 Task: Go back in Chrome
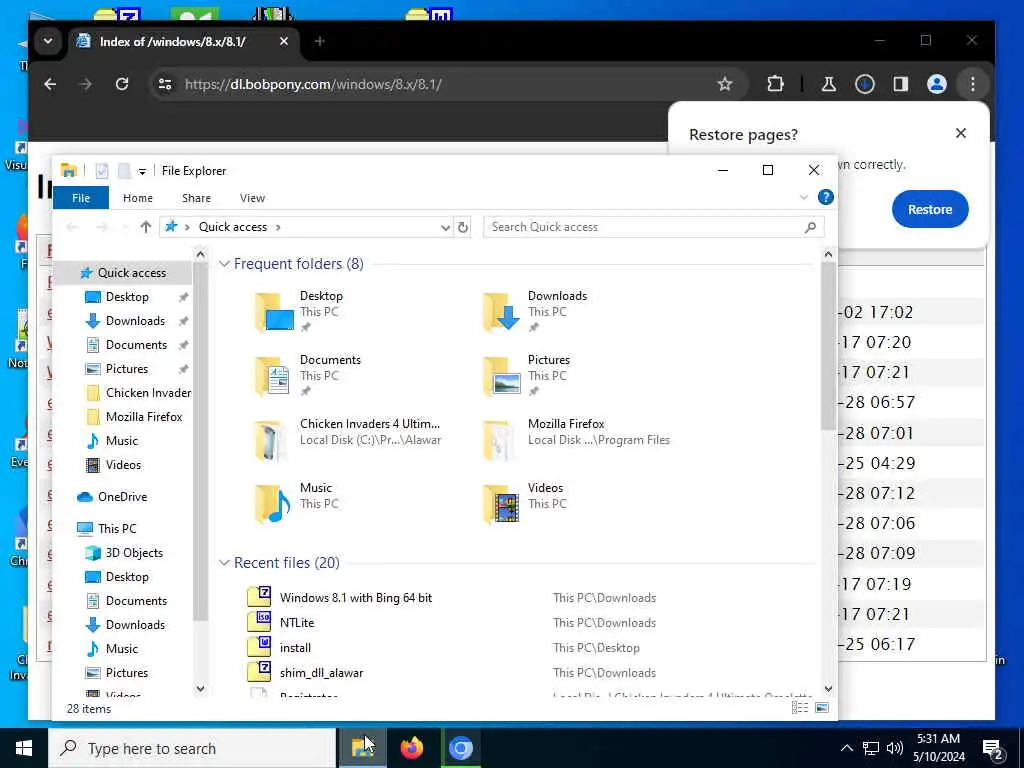(50, 84)
